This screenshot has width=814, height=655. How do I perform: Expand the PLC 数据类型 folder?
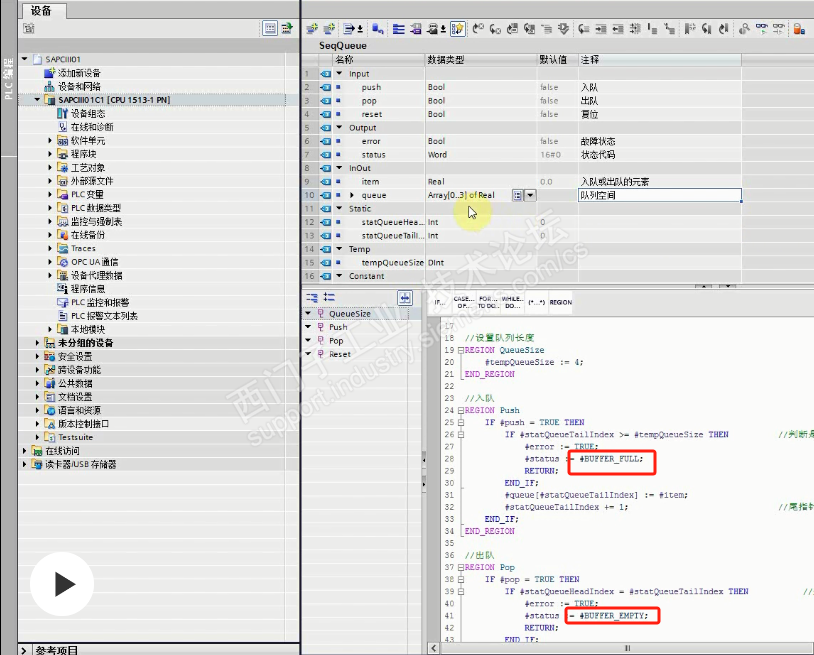tap(50, 208)
